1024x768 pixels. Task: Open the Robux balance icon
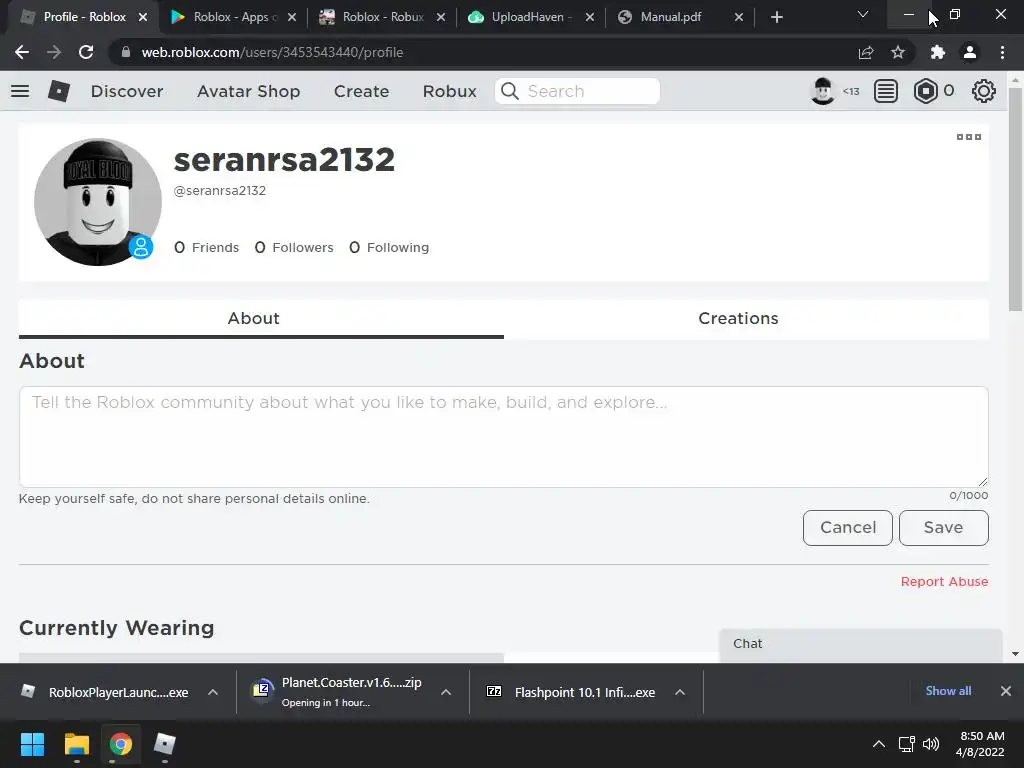[925, 91]
